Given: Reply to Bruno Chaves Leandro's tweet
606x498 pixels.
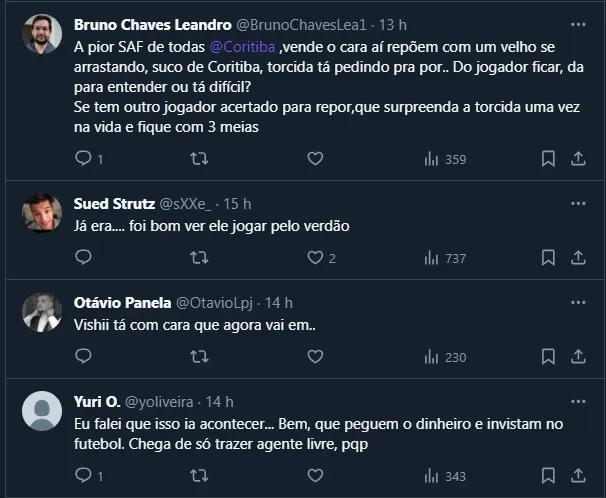Looking at the screenshot, I should pyautogui.click(x=84, y=158).
